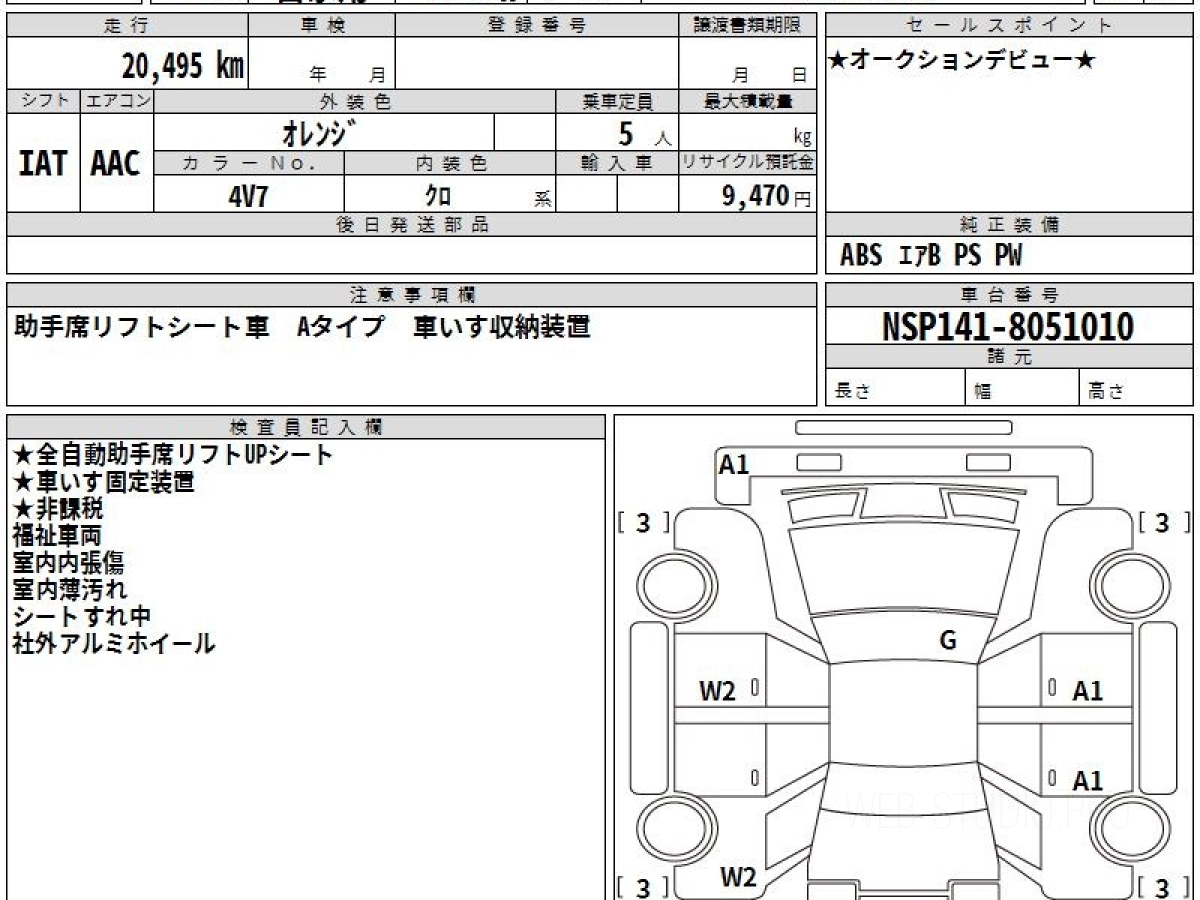Select the 最大積載量 header
The image size is (1200, 900).
[748, 101]
